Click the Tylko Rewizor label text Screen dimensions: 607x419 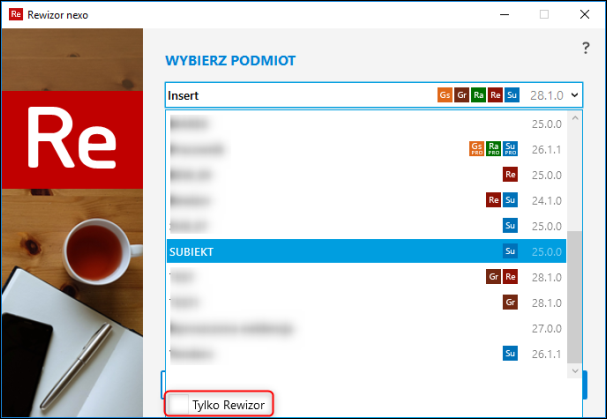tap(228, 405)
